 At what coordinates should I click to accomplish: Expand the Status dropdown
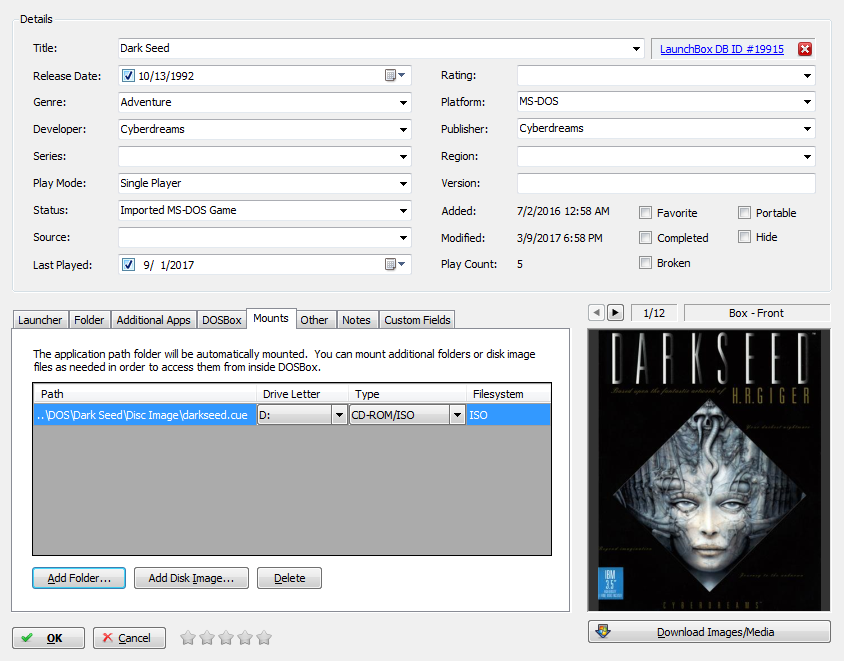click(403, 210)
